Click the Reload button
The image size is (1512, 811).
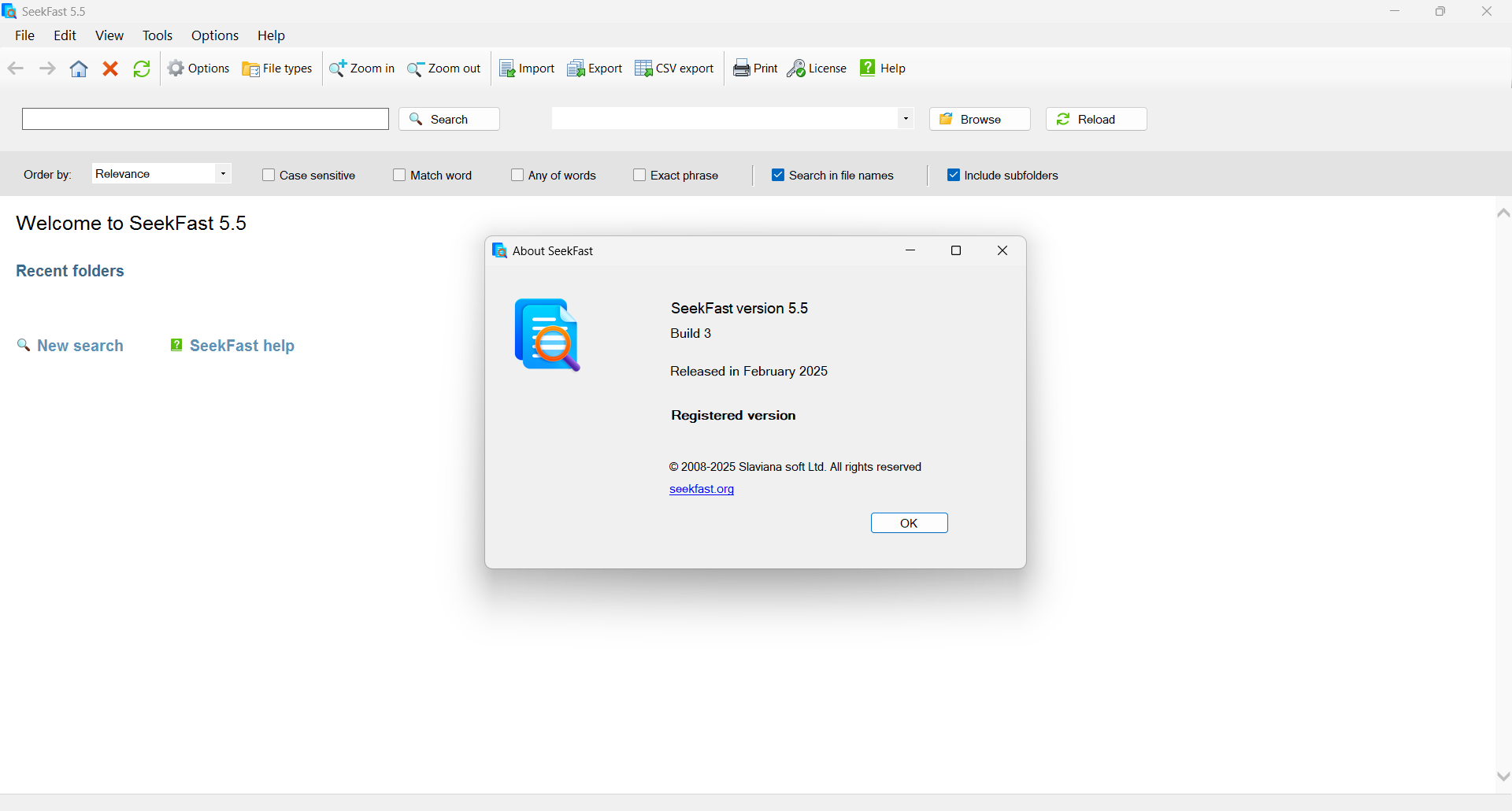1096,119
